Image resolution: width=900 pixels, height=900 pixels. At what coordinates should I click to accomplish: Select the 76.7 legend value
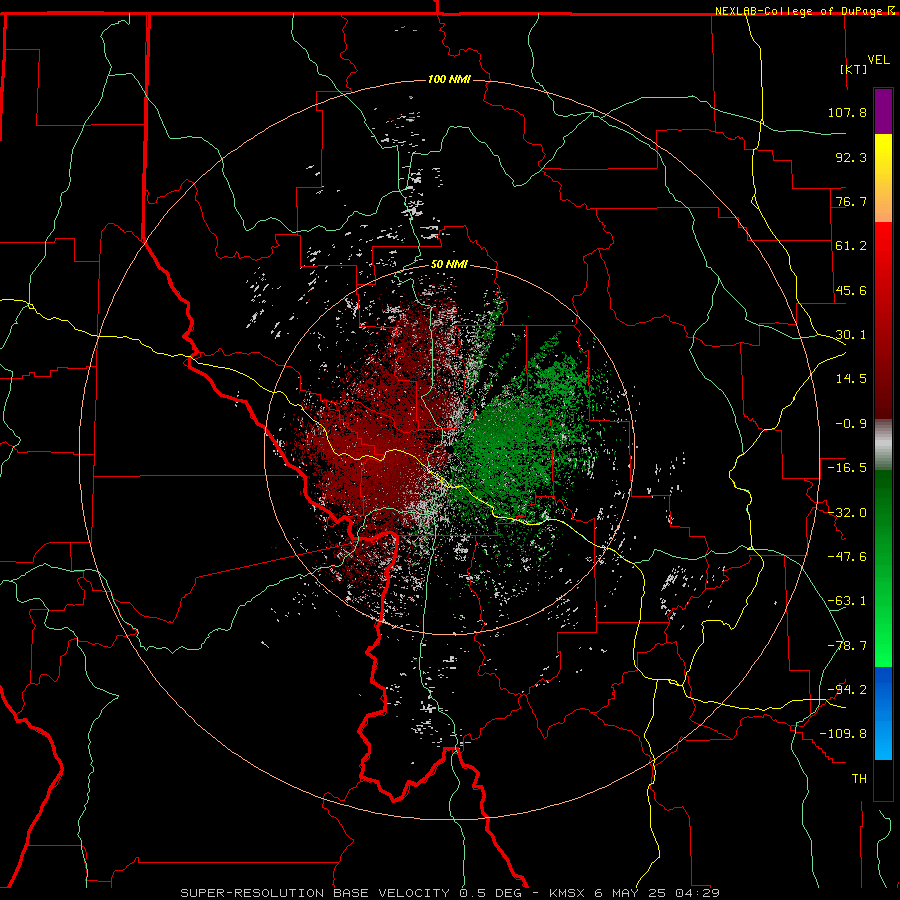(851, 201)
